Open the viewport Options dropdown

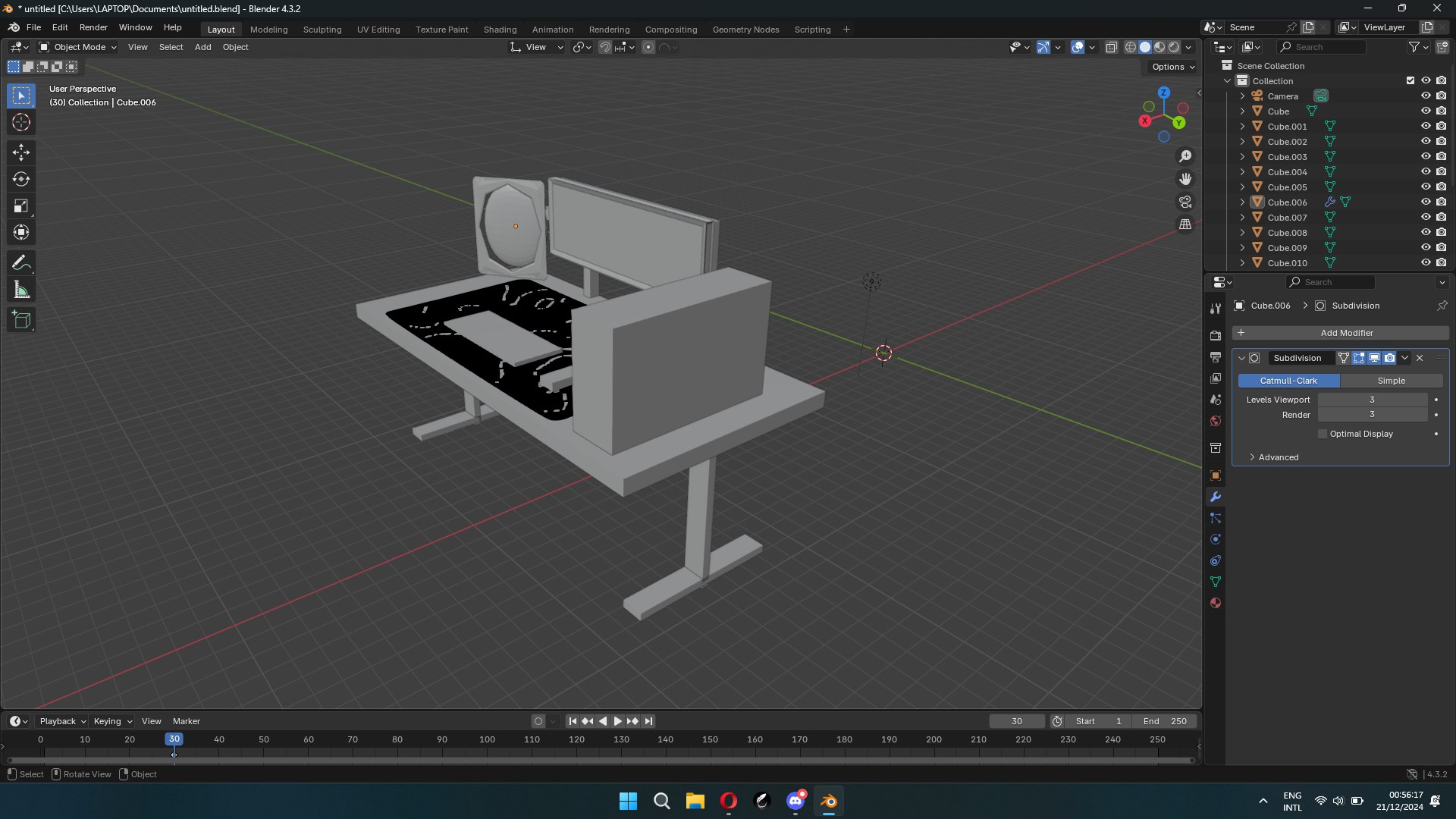click(x=1172, y=67)
